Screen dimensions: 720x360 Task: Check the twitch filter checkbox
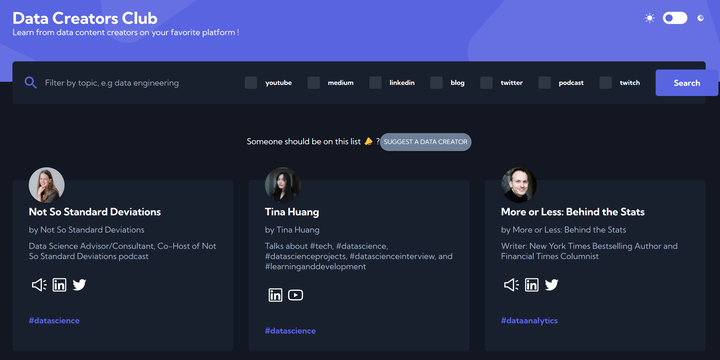pos(606,83)
